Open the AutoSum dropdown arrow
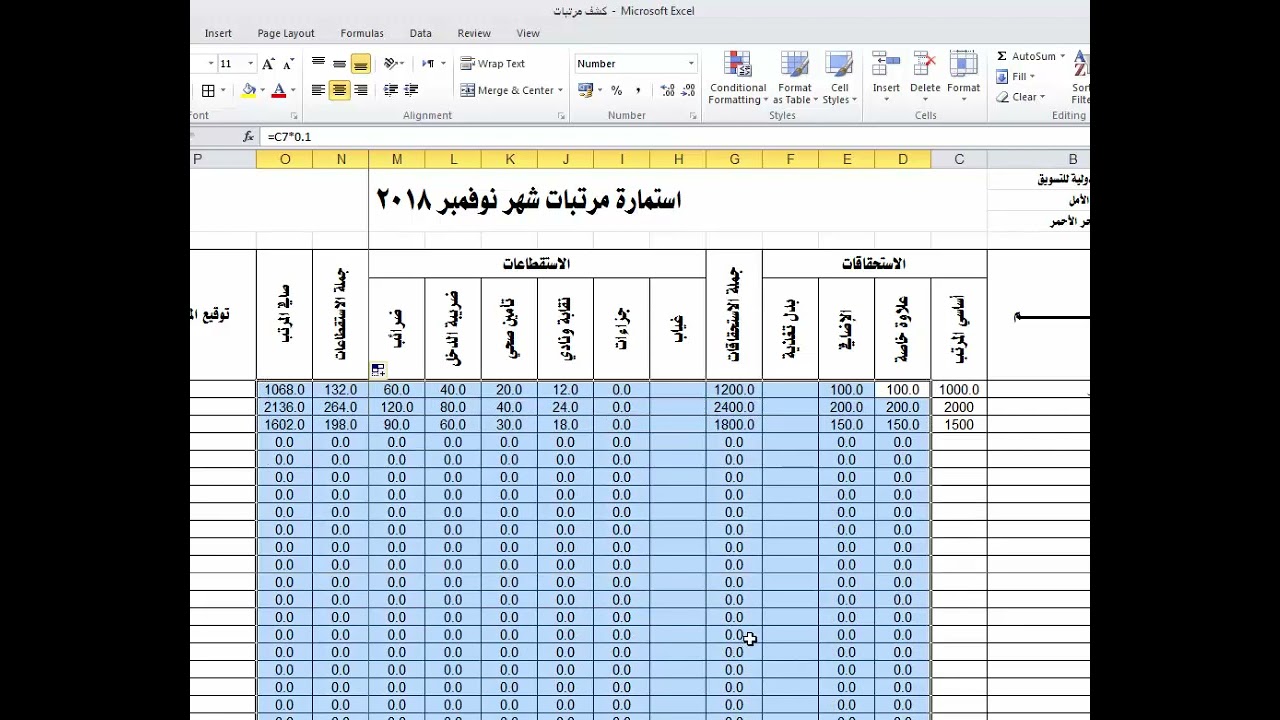Viewport: 1280px width, 720px height. pyautogui.click(x=1062, y=57)
